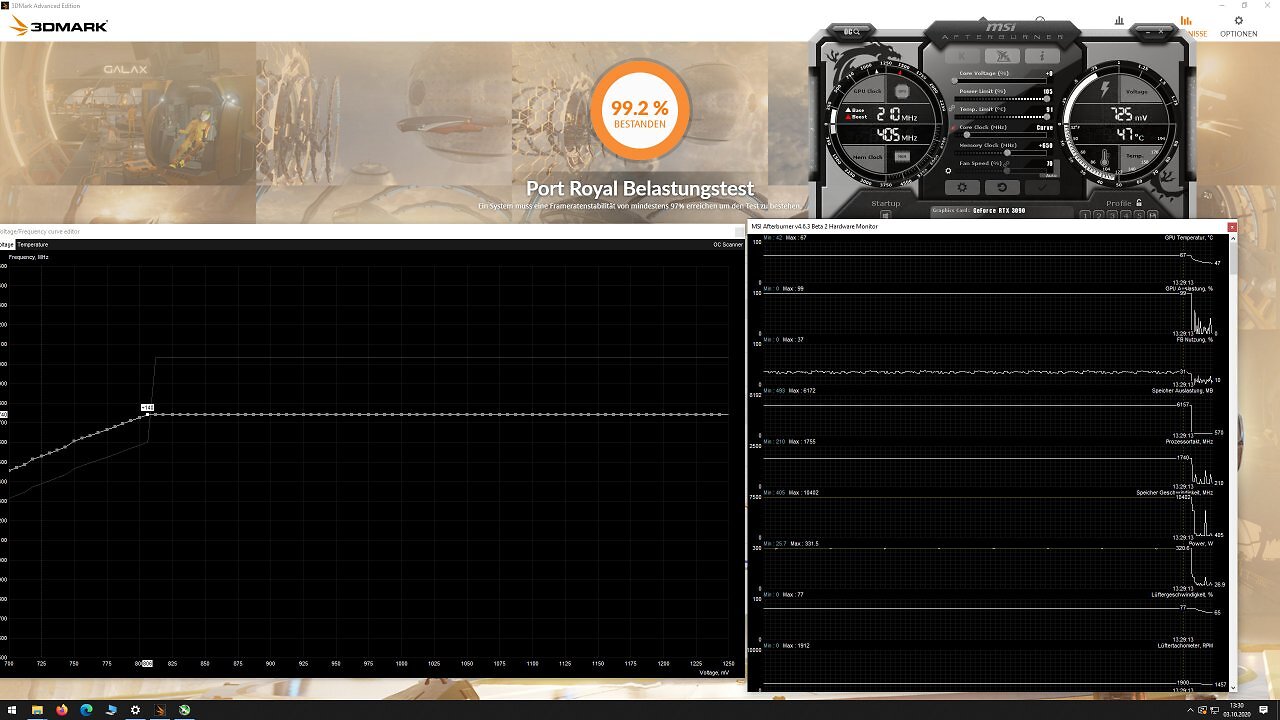Click GeForce RTX 3090 graphics card label

pyautogui.click(x=999, y=210)
